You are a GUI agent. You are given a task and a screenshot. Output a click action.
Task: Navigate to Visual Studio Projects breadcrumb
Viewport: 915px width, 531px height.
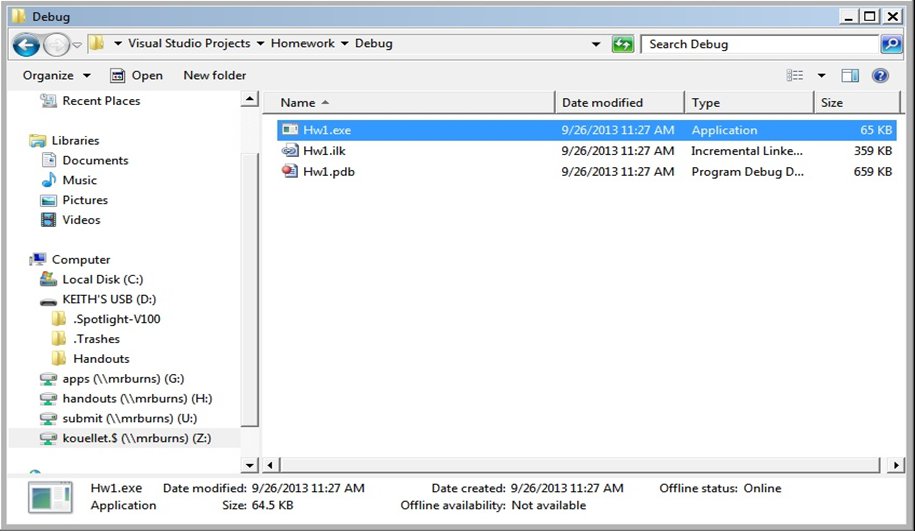(189, 43)
